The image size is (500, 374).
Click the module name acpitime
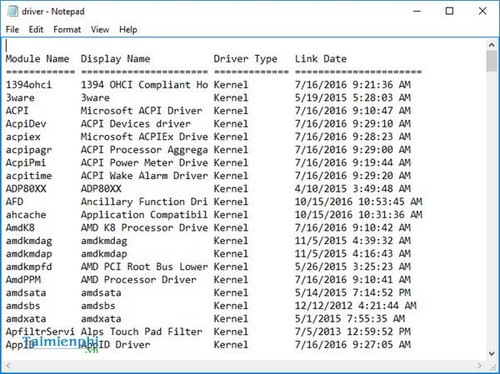[29, 176]
